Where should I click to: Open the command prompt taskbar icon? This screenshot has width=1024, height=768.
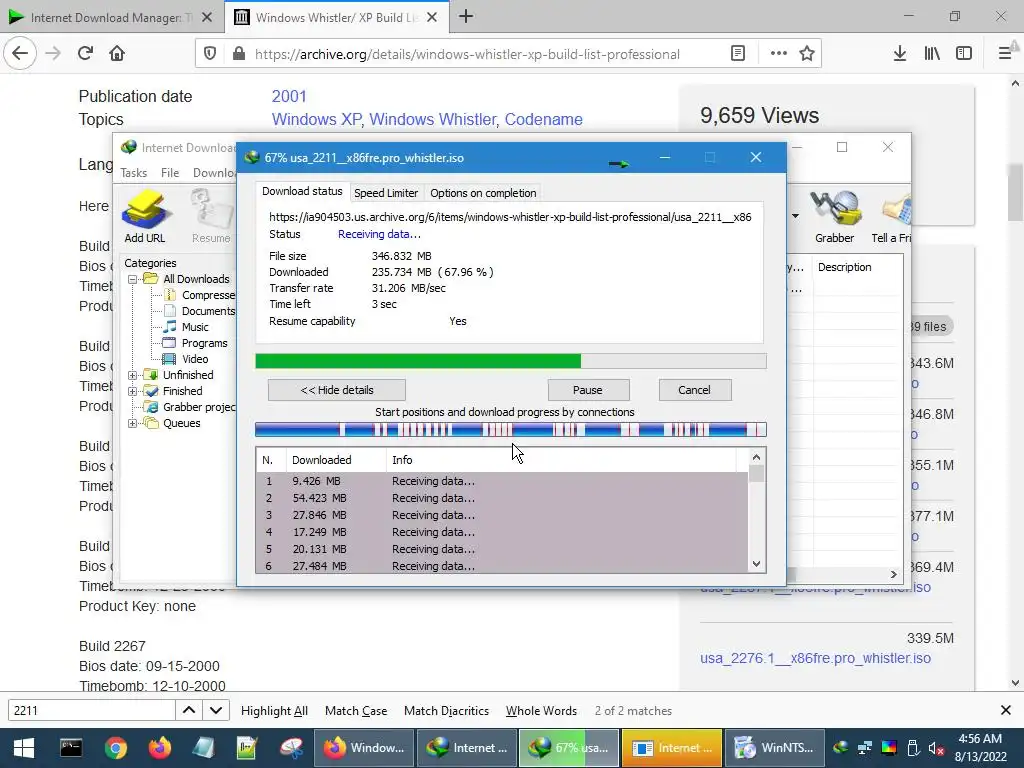click(71, 748)
